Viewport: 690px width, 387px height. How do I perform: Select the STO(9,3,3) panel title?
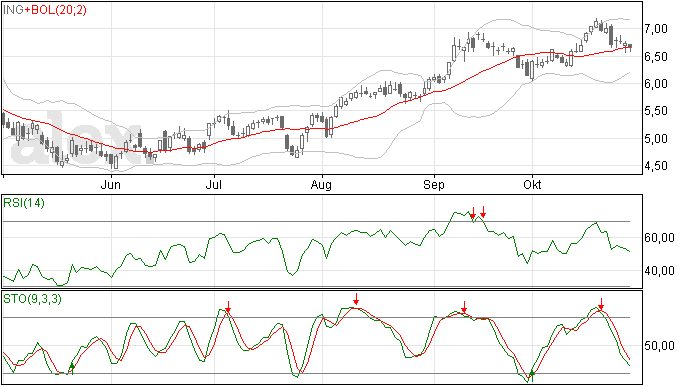pos(33,299)
